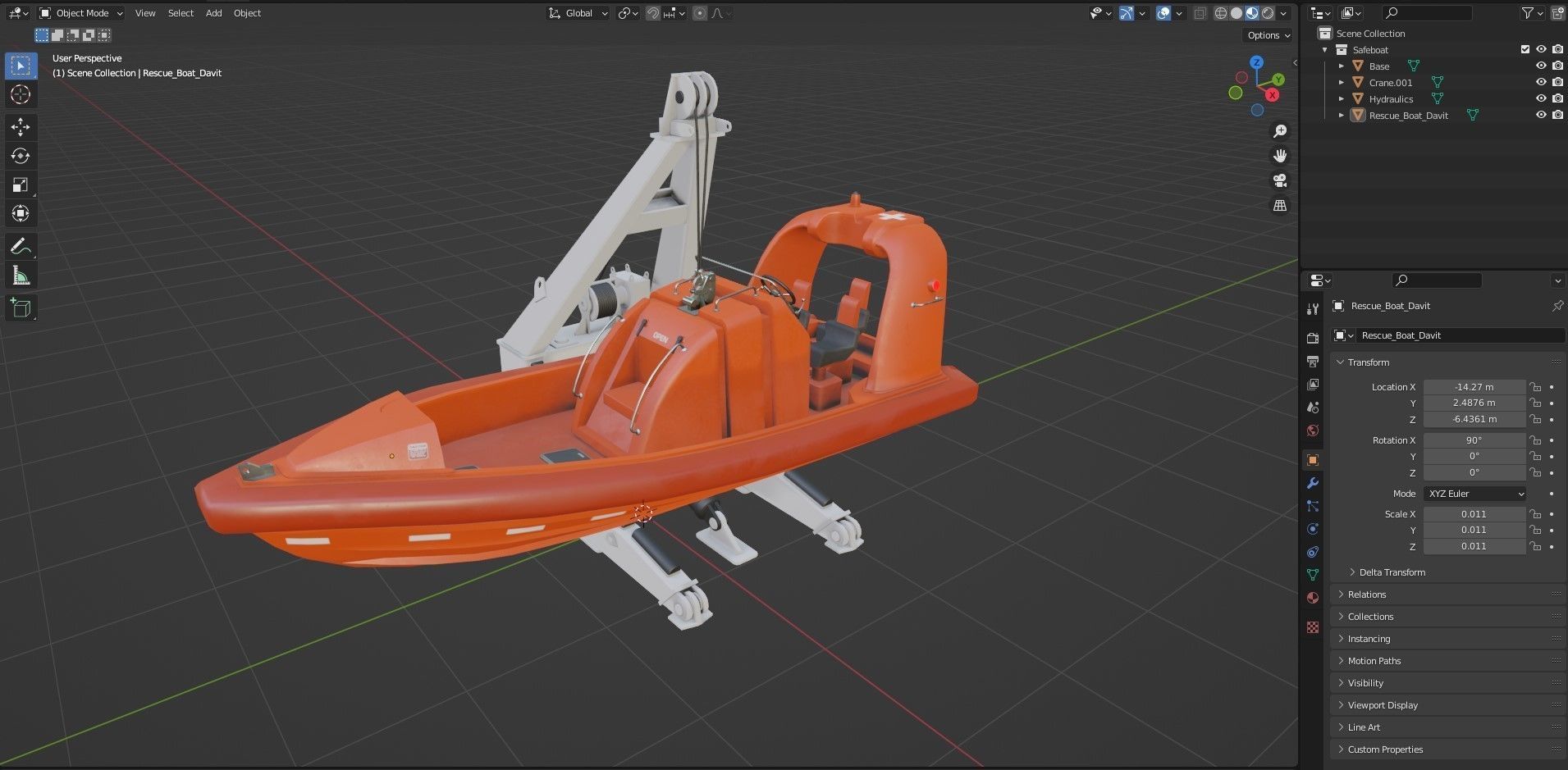Pick the Add Cube tool
Screen dimensions: 1568x770
[21, 308]
